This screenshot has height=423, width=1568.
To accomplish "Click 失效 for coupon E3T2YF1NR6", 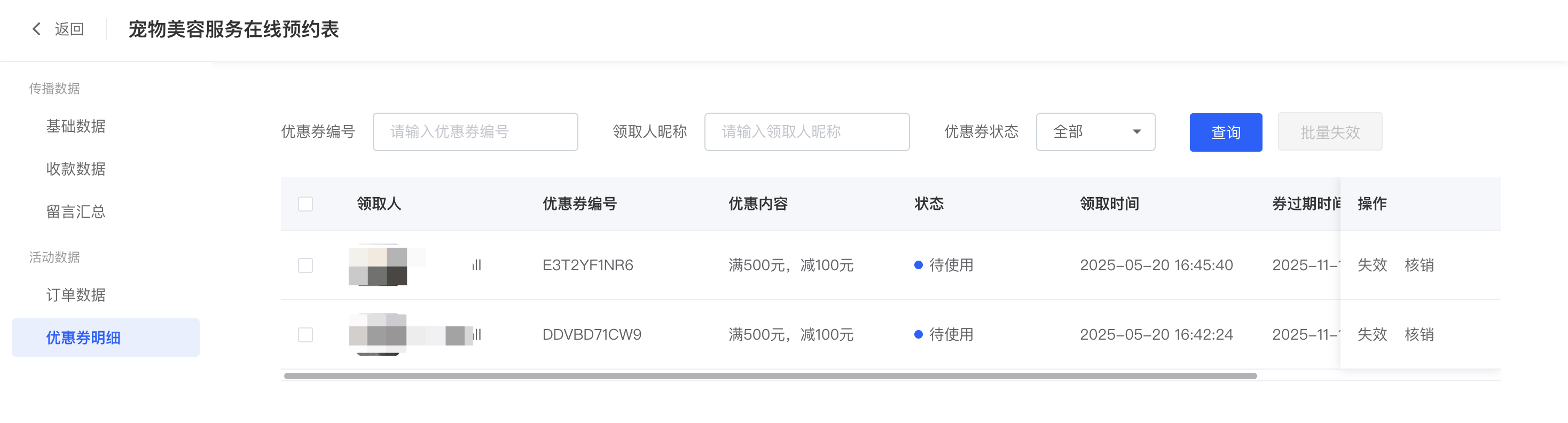I will click(1372, 265).
